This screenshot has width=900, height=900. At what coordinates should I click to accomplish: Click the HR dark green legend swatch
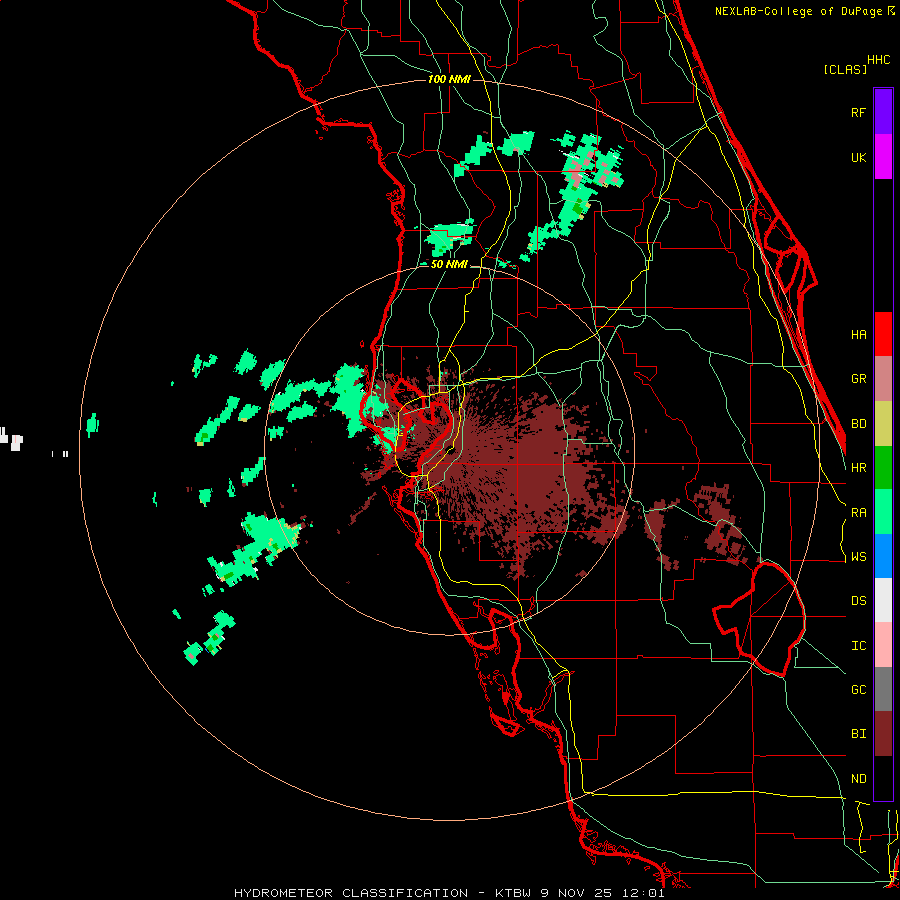click(x=883, y=468)
